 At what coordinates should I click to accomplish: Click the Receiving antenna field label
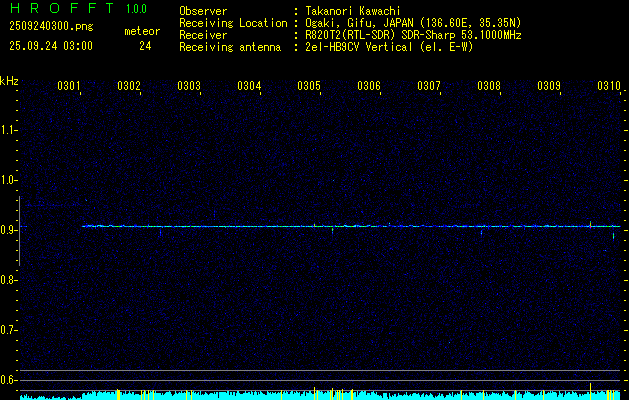(x=230, y=47)
